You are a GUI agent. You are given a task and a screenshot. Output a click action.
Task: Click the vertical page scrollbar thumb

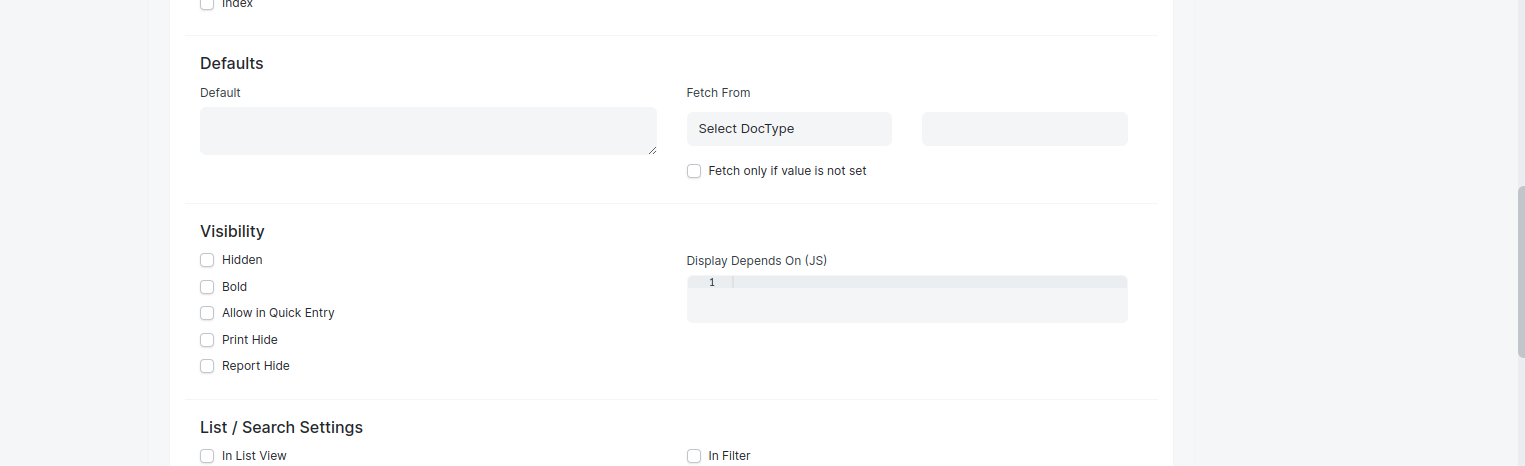click(1521, 272)
